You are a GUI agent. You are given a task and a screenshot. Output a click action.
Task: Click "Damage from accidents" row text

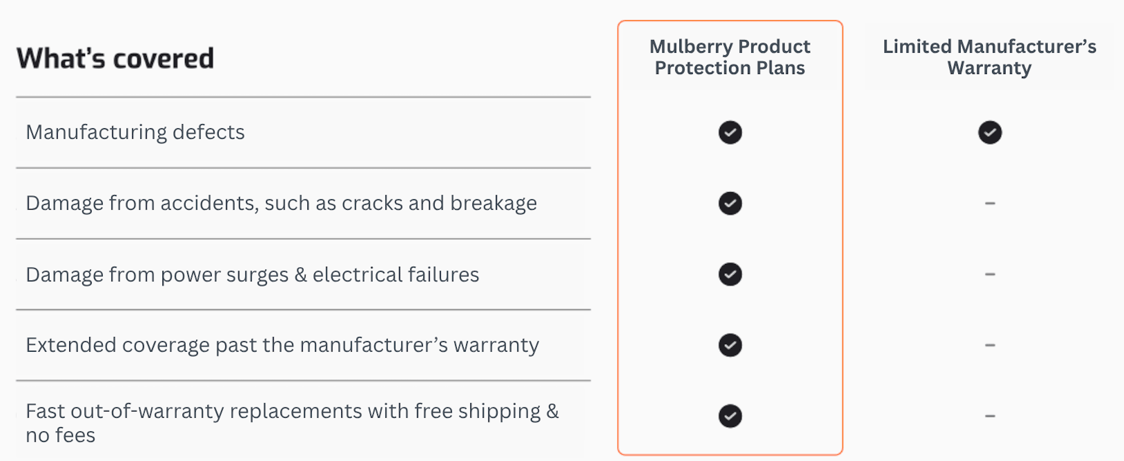pyautogui.click(x=281, y=203)
